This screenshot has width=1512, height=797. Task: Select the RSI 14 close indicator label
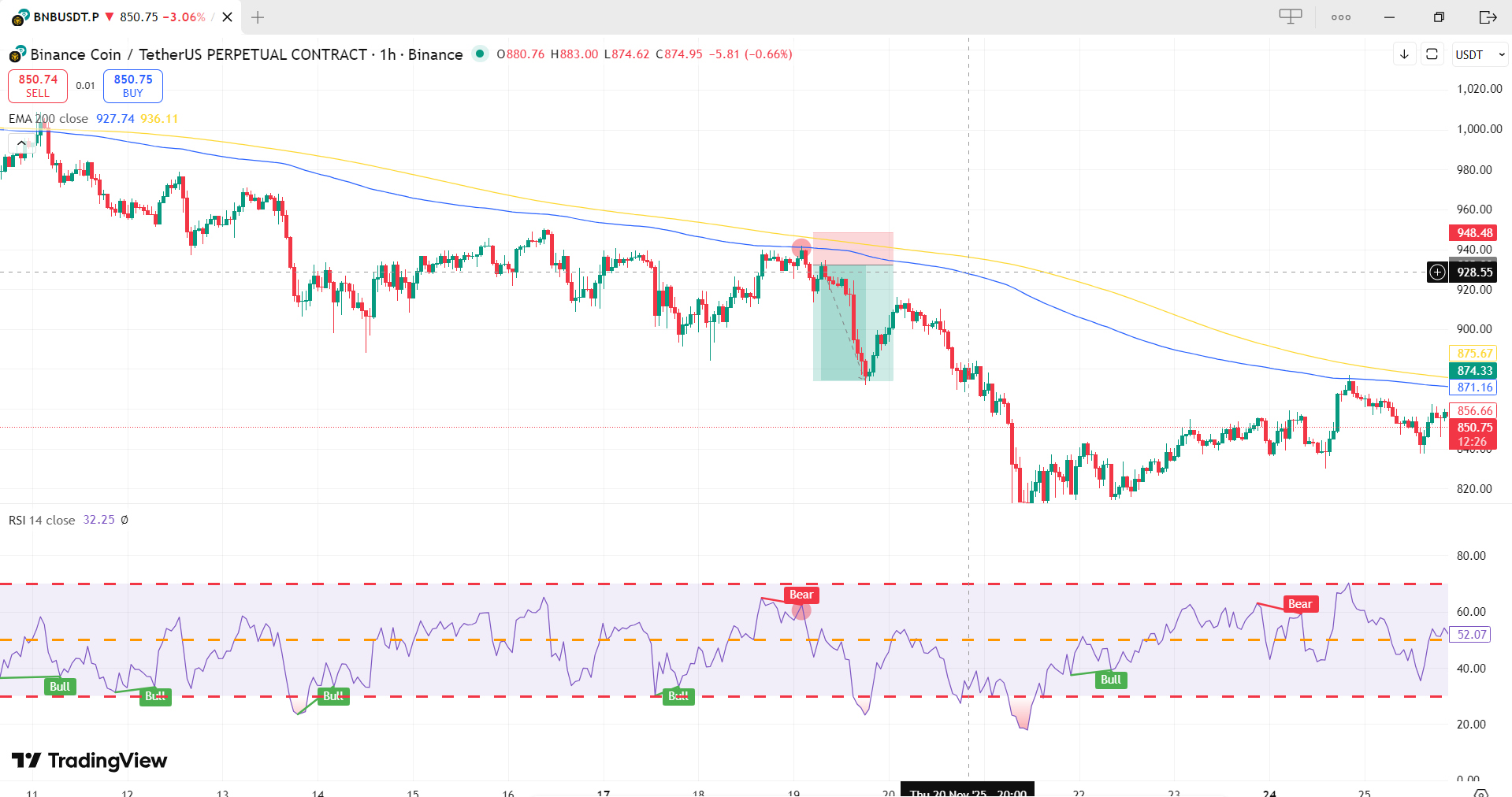(41, 520)
